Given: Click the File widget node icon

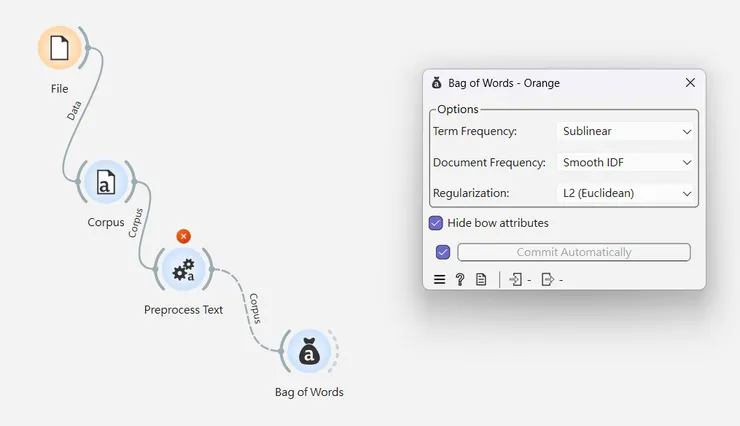Looking at the screenshot, I should 60,47.
